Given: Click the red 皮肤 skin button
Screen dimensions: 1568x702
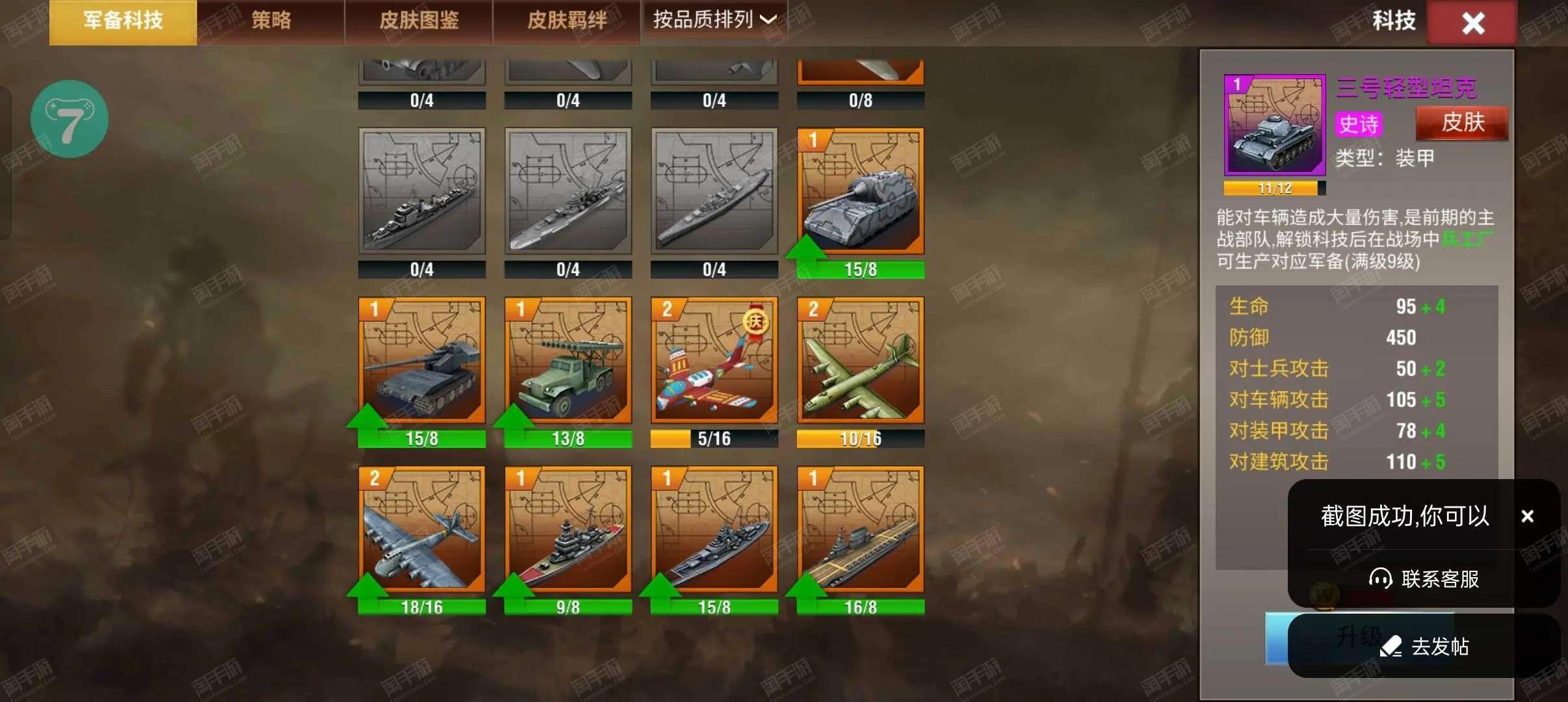Looking at the screenshot, I should coord(1461,122).
